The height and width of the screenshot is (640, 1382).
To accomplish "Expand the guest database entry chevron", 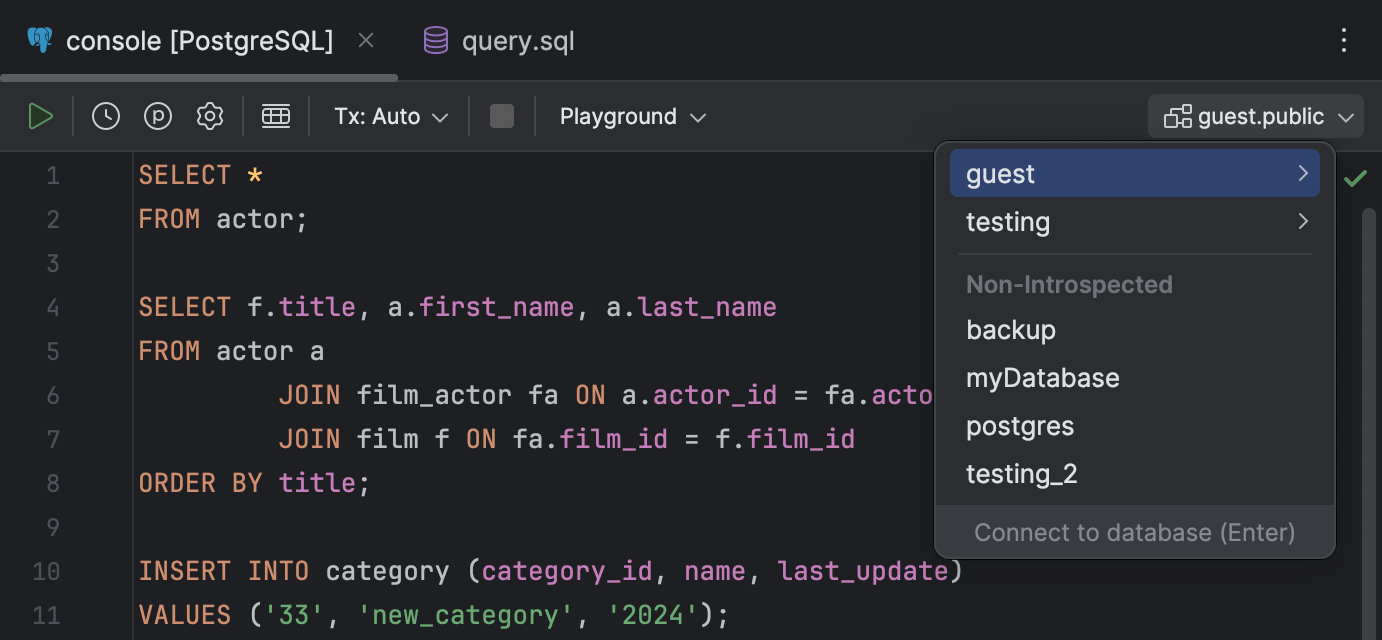I will point(1303,173).
